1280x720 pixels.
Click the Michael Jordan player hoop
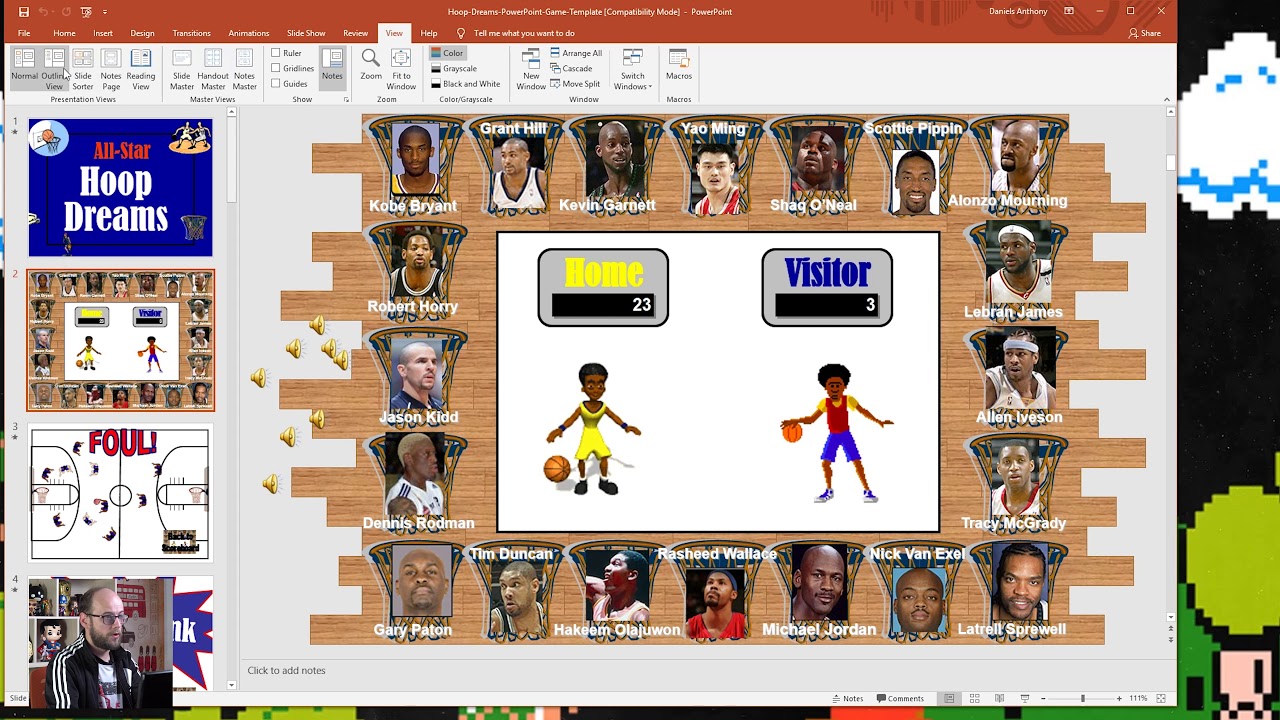click(819, 590)
